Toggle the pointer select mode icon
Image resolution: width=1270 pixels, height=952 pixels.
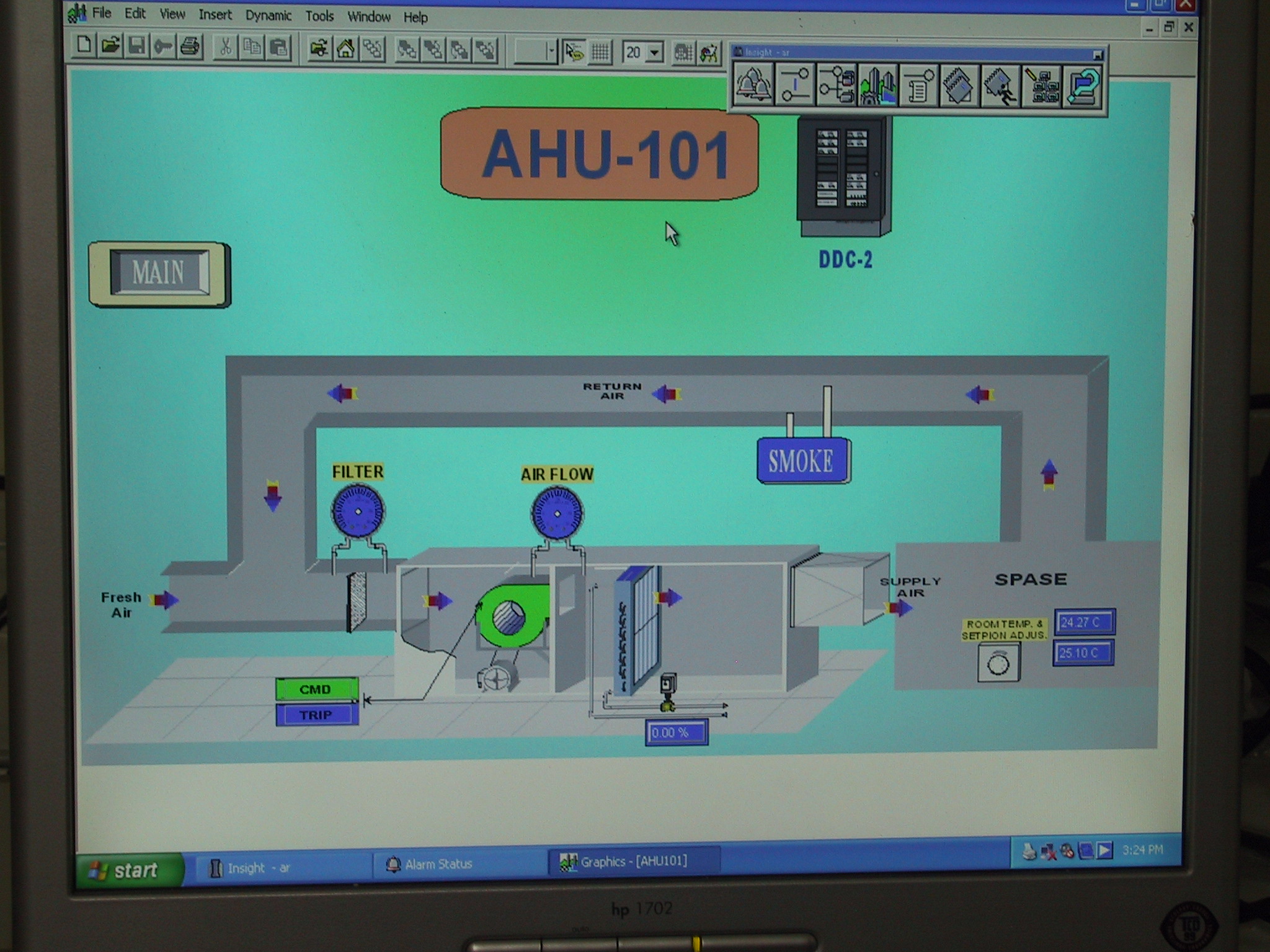click(575, 52)
